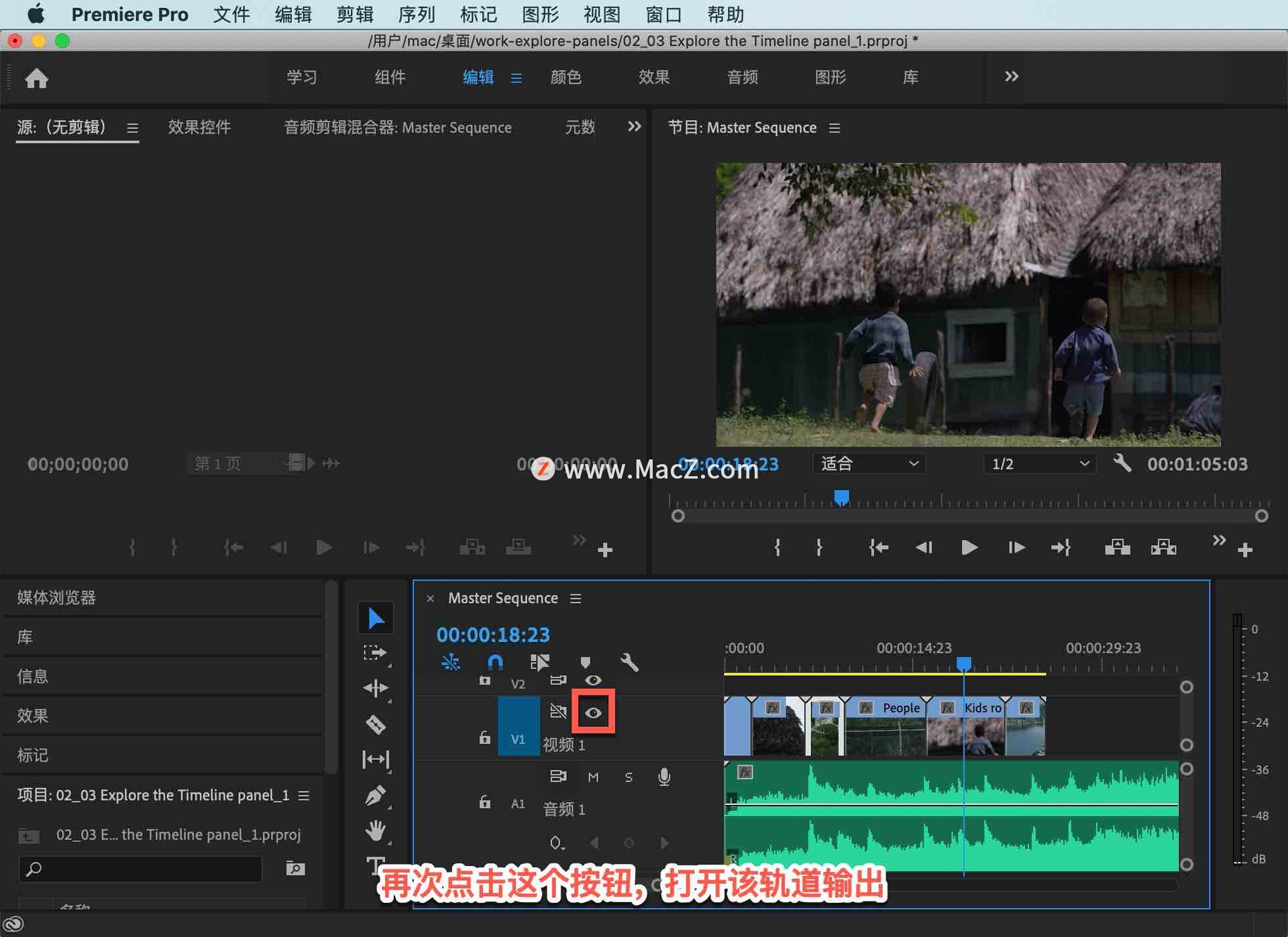Toggle V2 track output eye

(593, 680)
